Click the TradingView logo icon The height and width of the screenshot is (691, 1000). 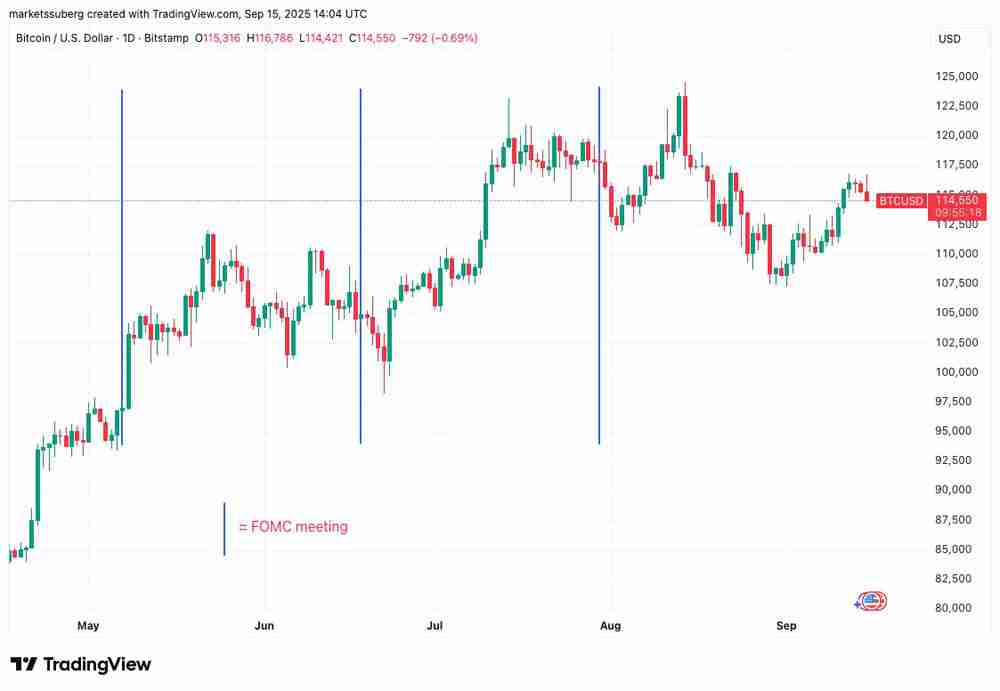tap(24, 664)
